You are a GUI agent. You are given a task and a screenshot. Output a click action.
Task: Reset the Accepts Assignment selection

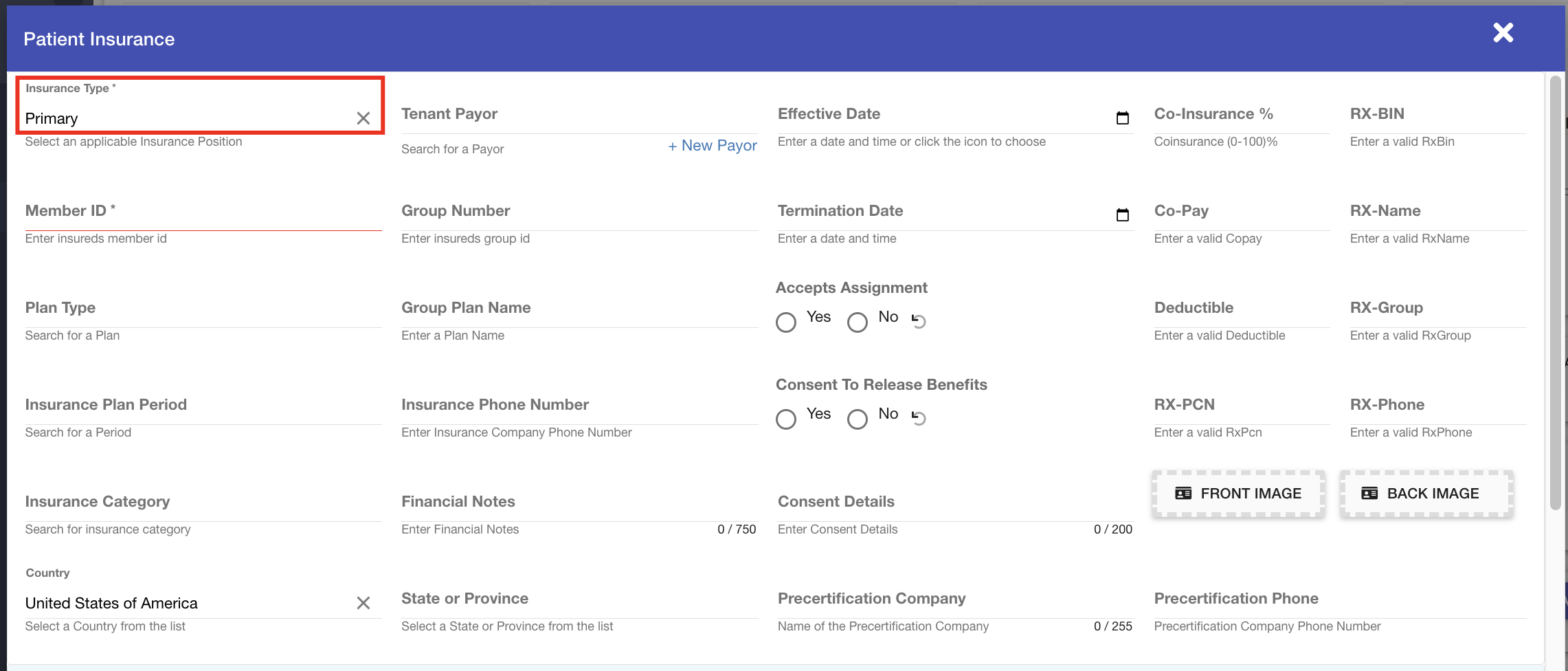pyautogui.click(x=919, y=320)
